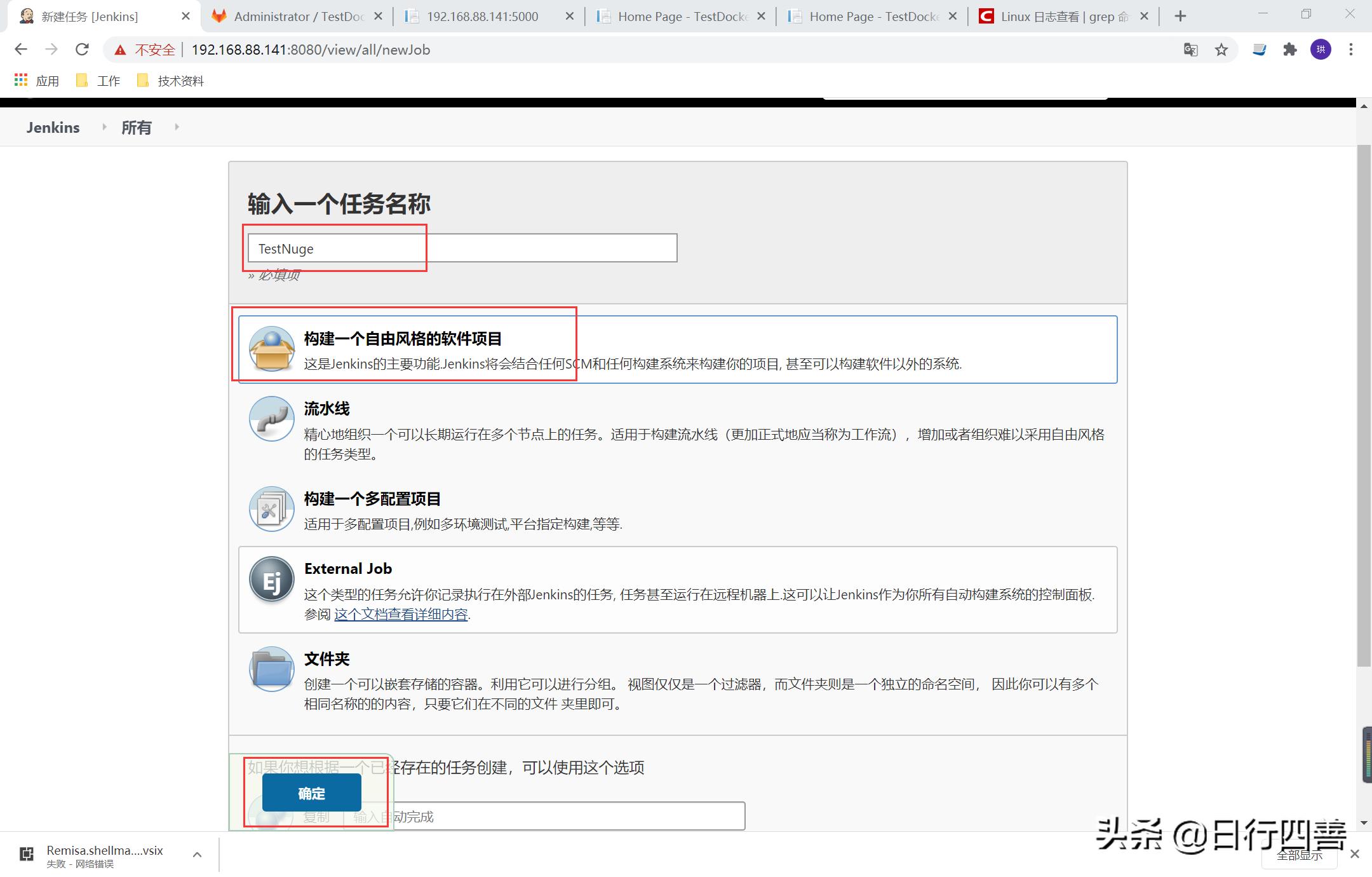Select the External Job Ej icon

tap(271, 579)
